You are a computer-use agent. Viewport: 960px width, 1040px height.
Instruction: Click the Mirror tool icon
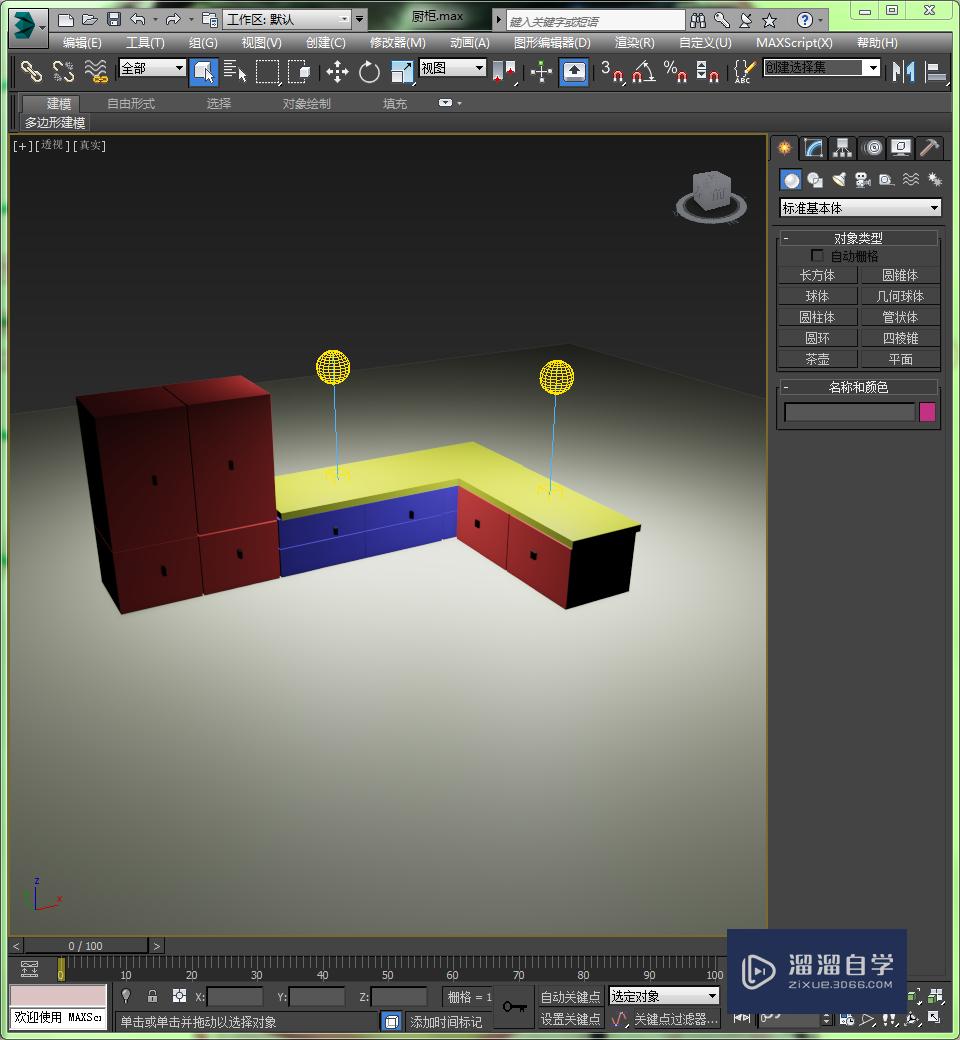pyautogui.click(x=904, y=71)
